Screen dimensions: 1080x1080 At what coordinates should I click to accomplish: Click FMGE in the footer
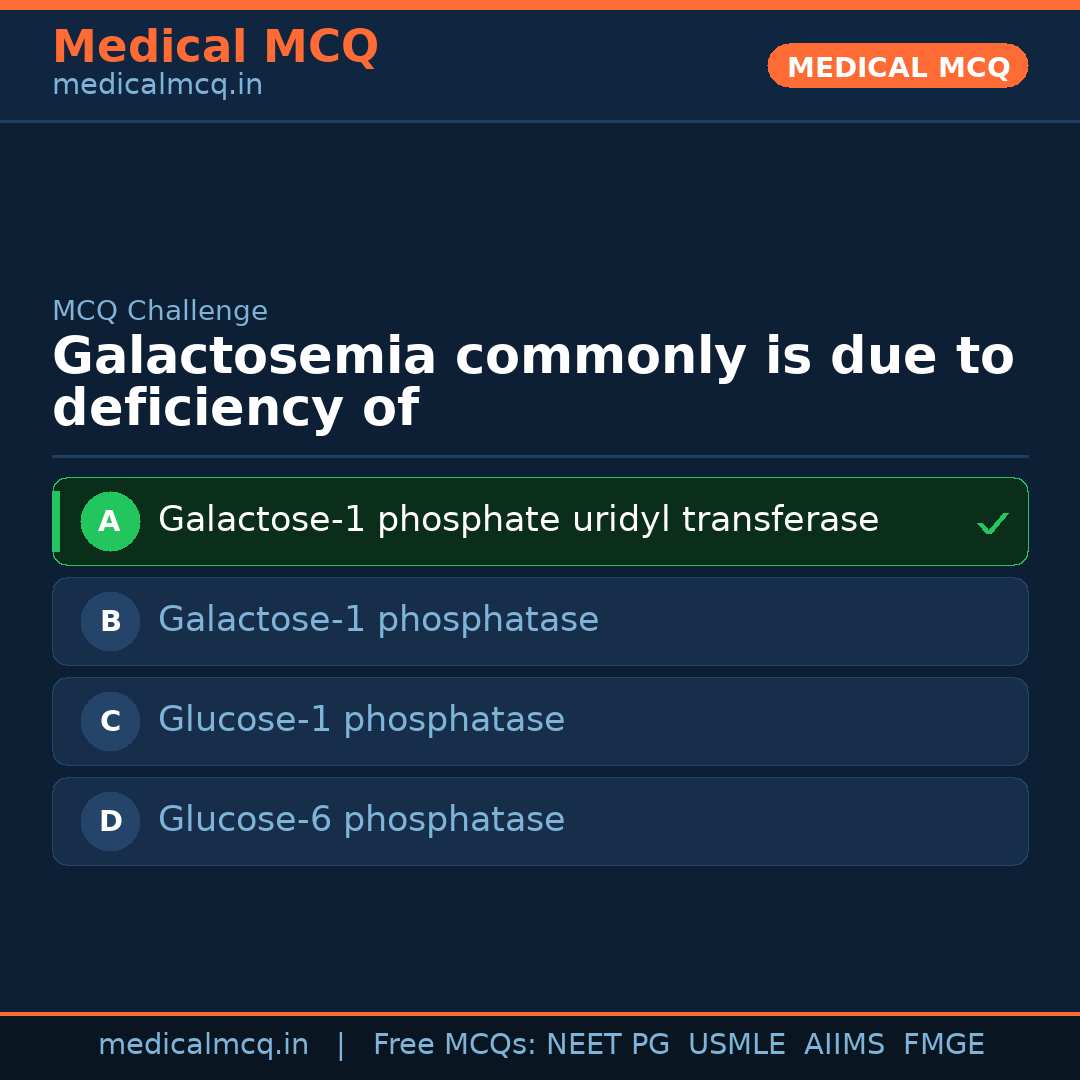pyautogui.click(x=943, y=1045)
